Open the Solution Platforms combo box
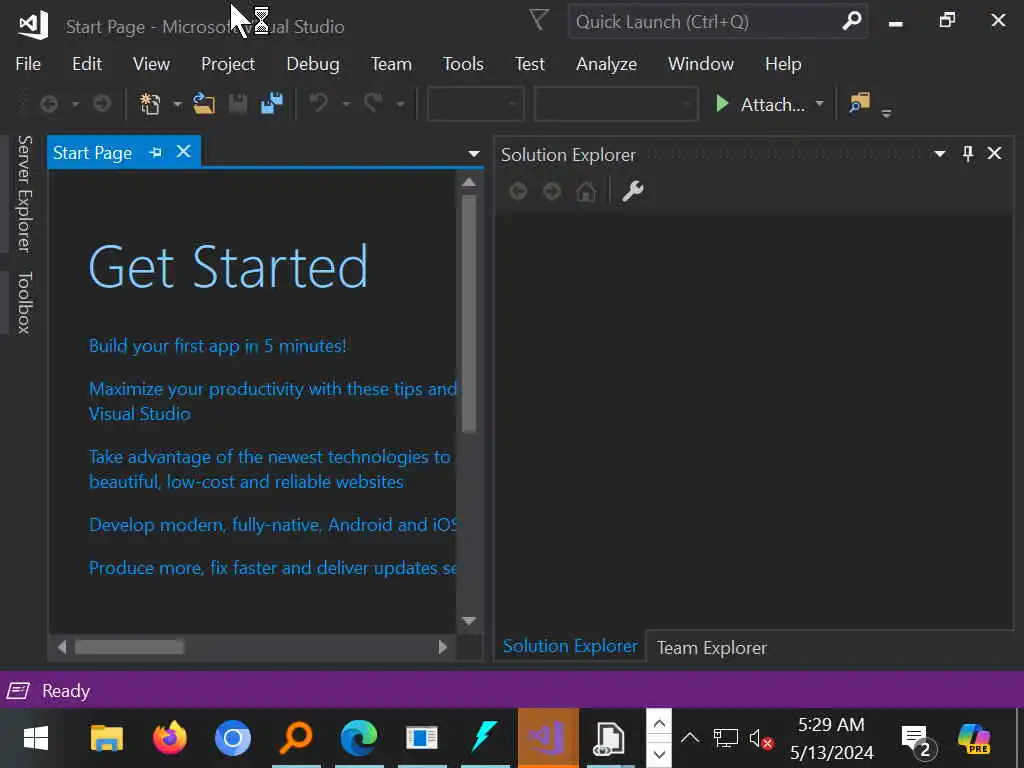 pyautogui.click(x=616, y=104)
